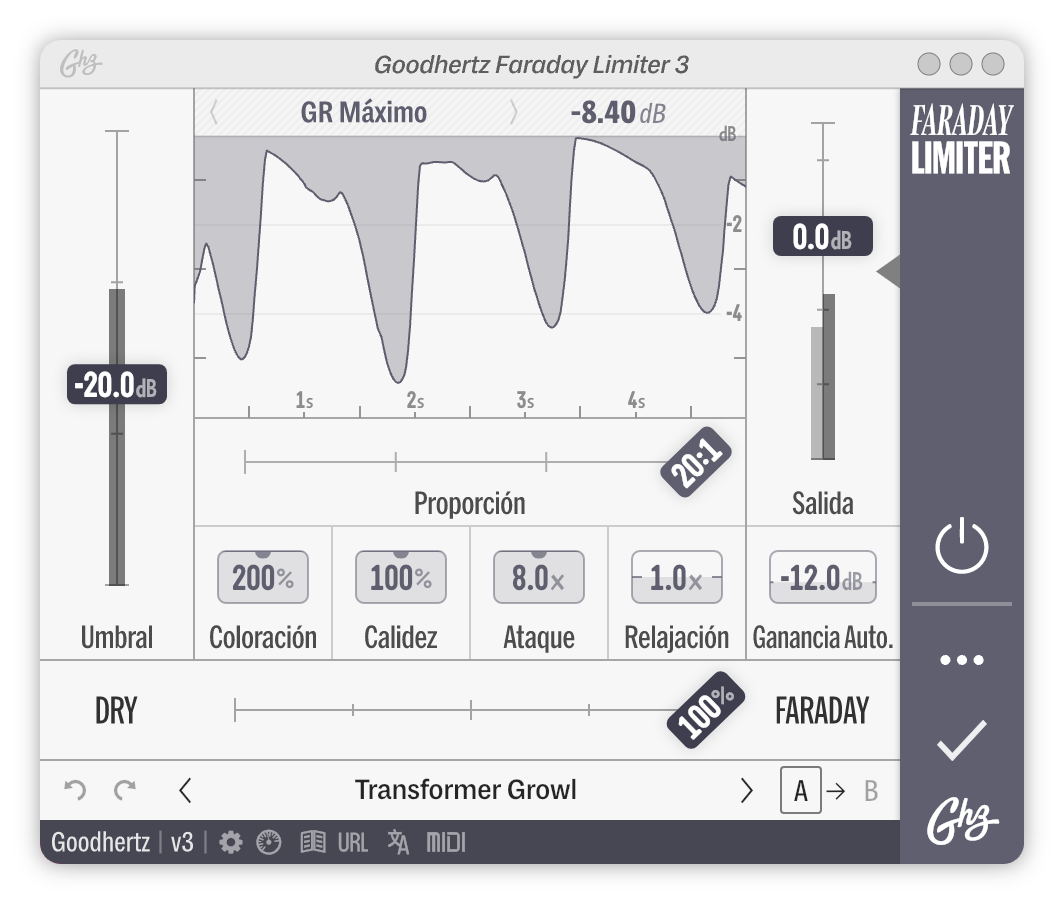Click the rightmost gray window control button
The width and height of the screenshot is (1064, 904).
[x=993, y=64]
